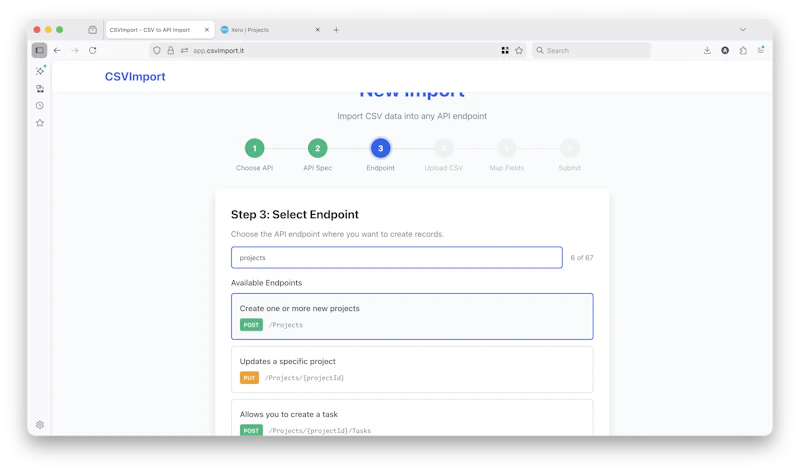The image size is (800, 472).
Task: Open the QR grid icon in address bar
Action: (x=505, y=51)
